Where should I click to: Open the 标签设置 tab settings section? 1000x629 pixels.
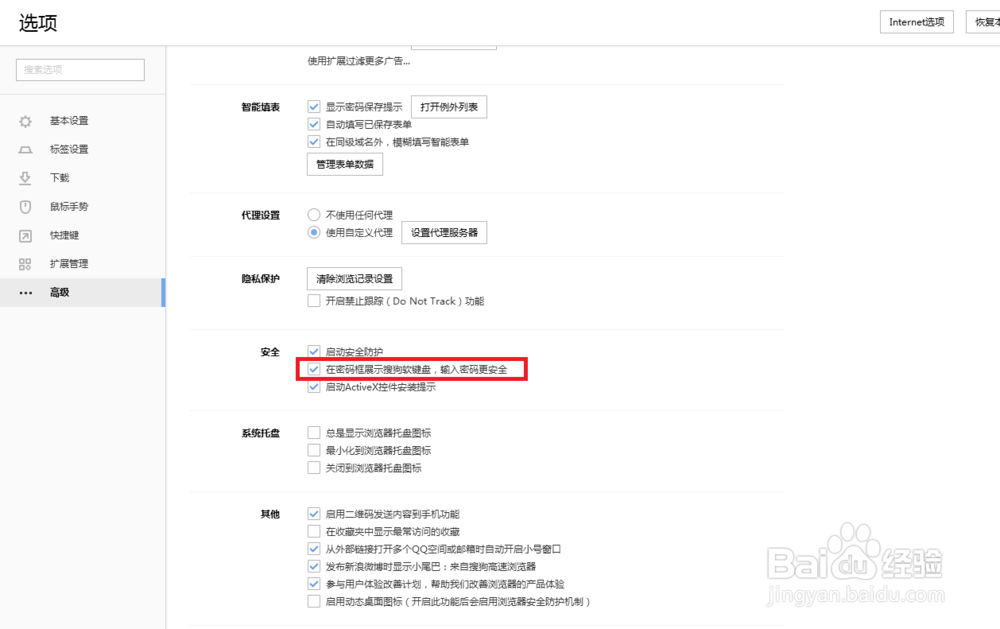tap(59, 149)
